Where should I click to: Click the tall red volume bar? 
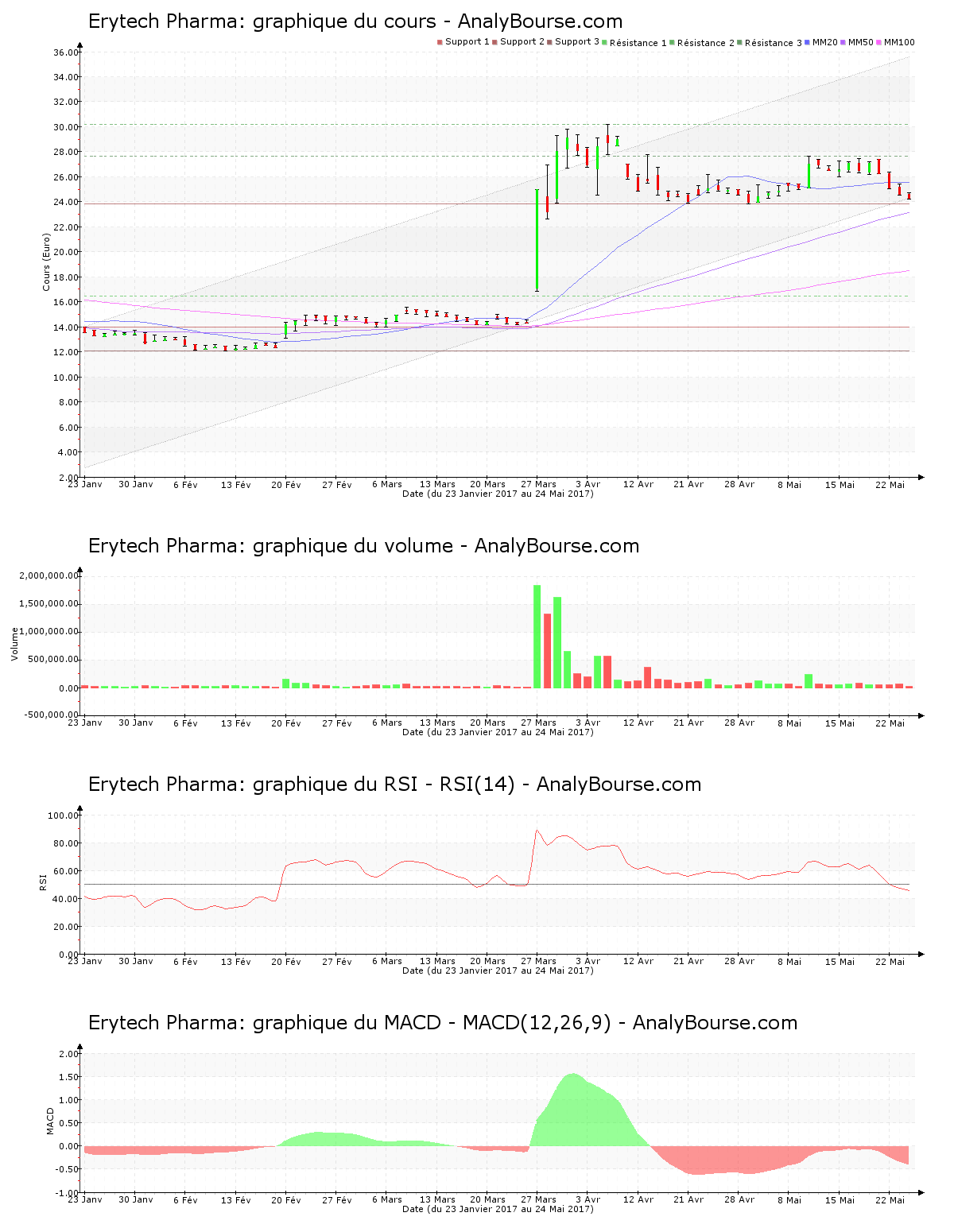547,651
